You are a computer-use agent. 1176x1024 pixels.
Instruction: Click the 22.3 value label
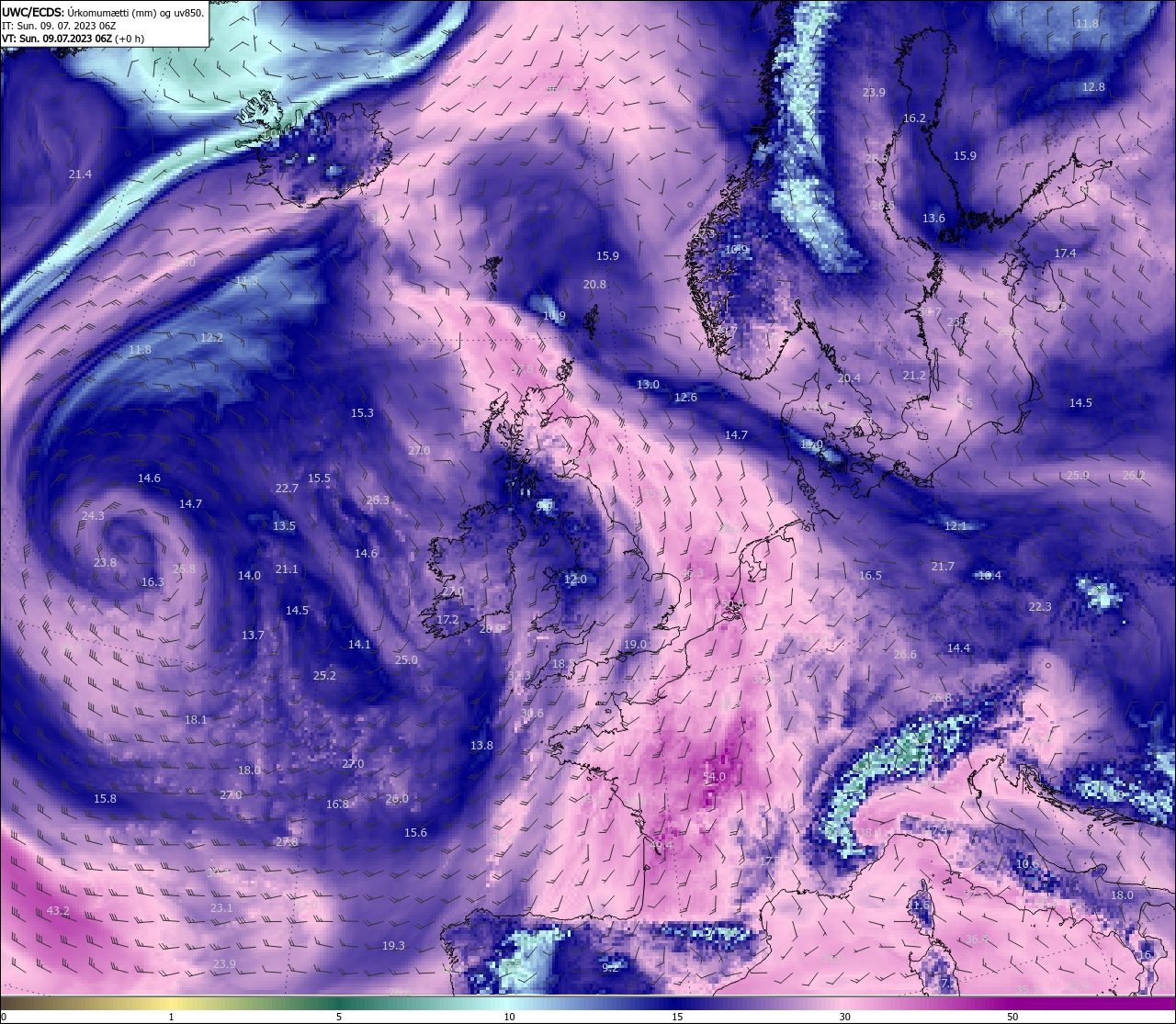click(x=1040, y=607)
